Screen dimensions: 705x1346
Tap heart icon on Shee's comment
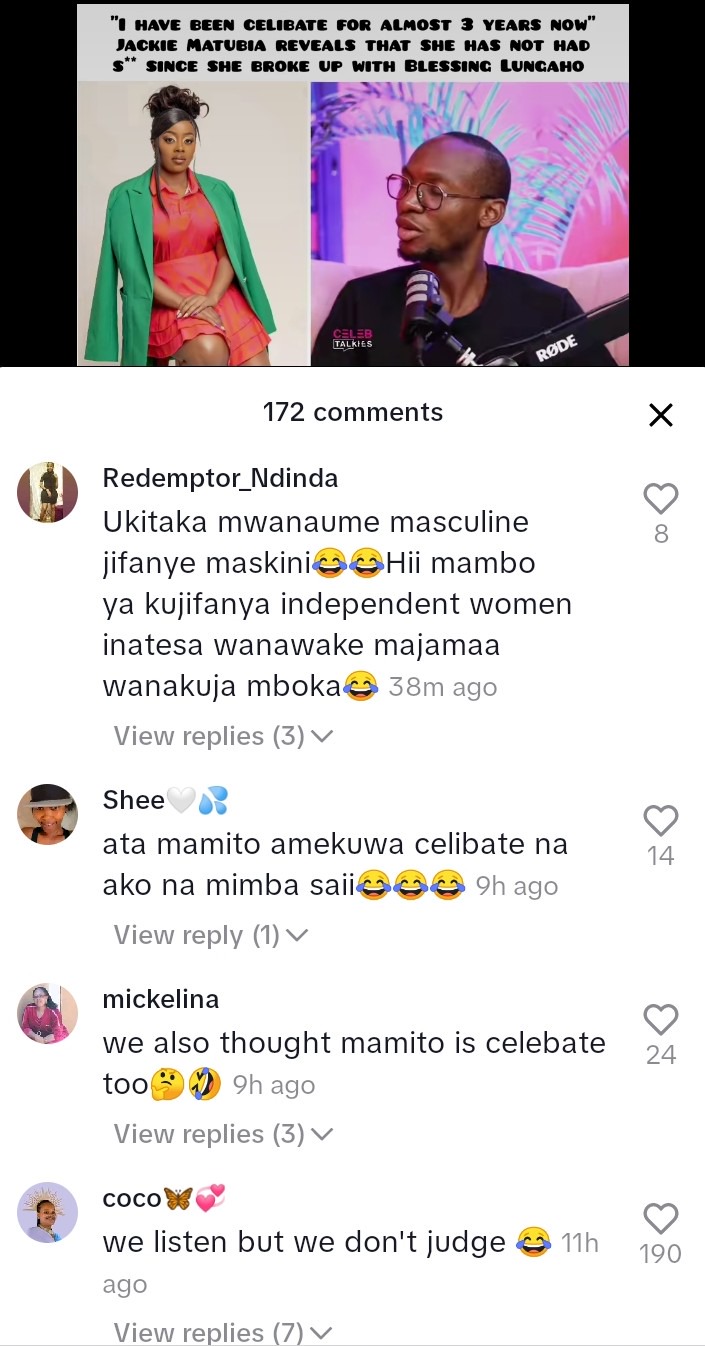661,821
